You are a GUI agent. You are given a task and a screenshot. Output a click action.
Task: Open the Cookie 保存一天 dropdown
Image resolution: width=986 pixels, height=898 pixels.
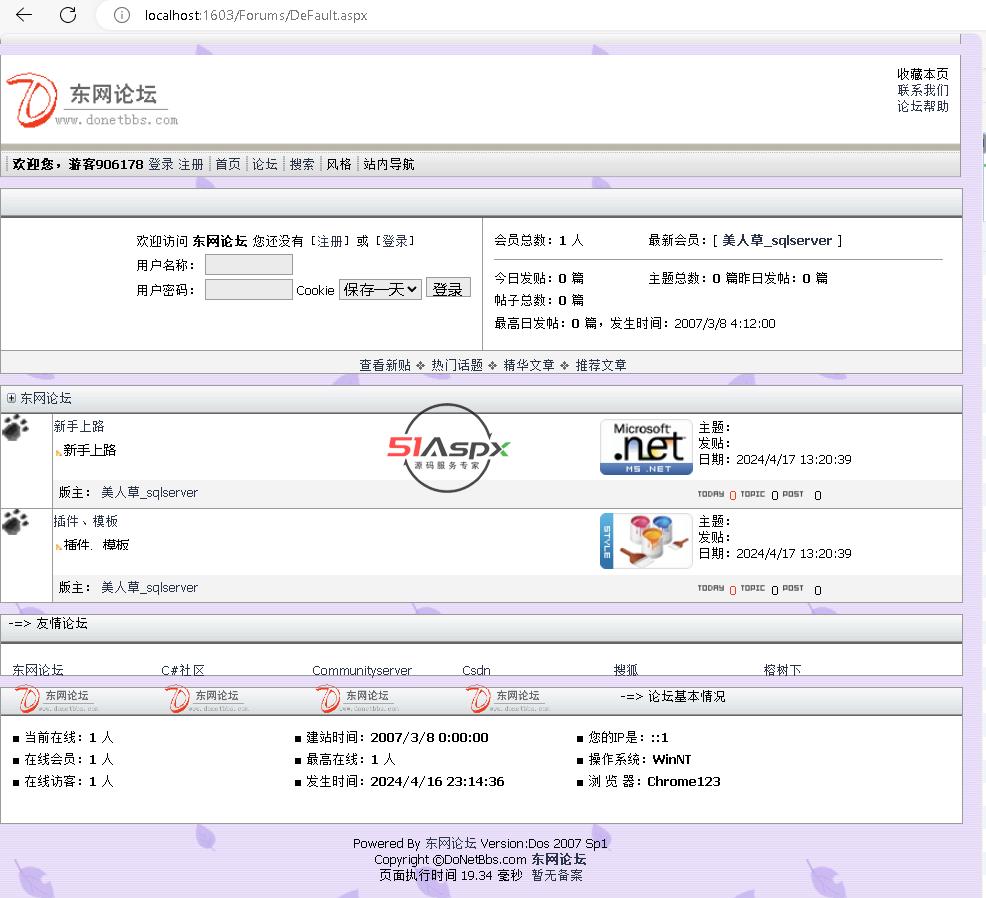380,289
